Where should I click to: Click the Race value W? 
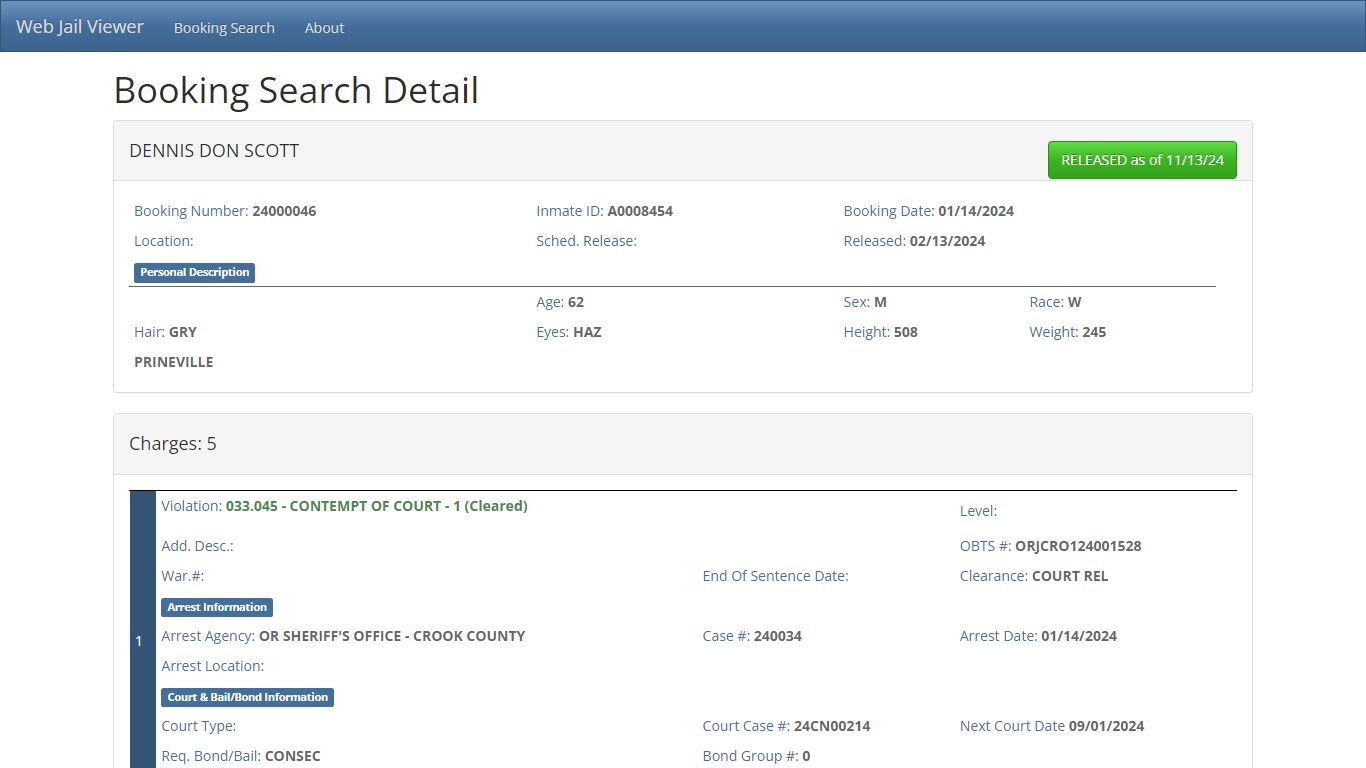click(1075, 302)
